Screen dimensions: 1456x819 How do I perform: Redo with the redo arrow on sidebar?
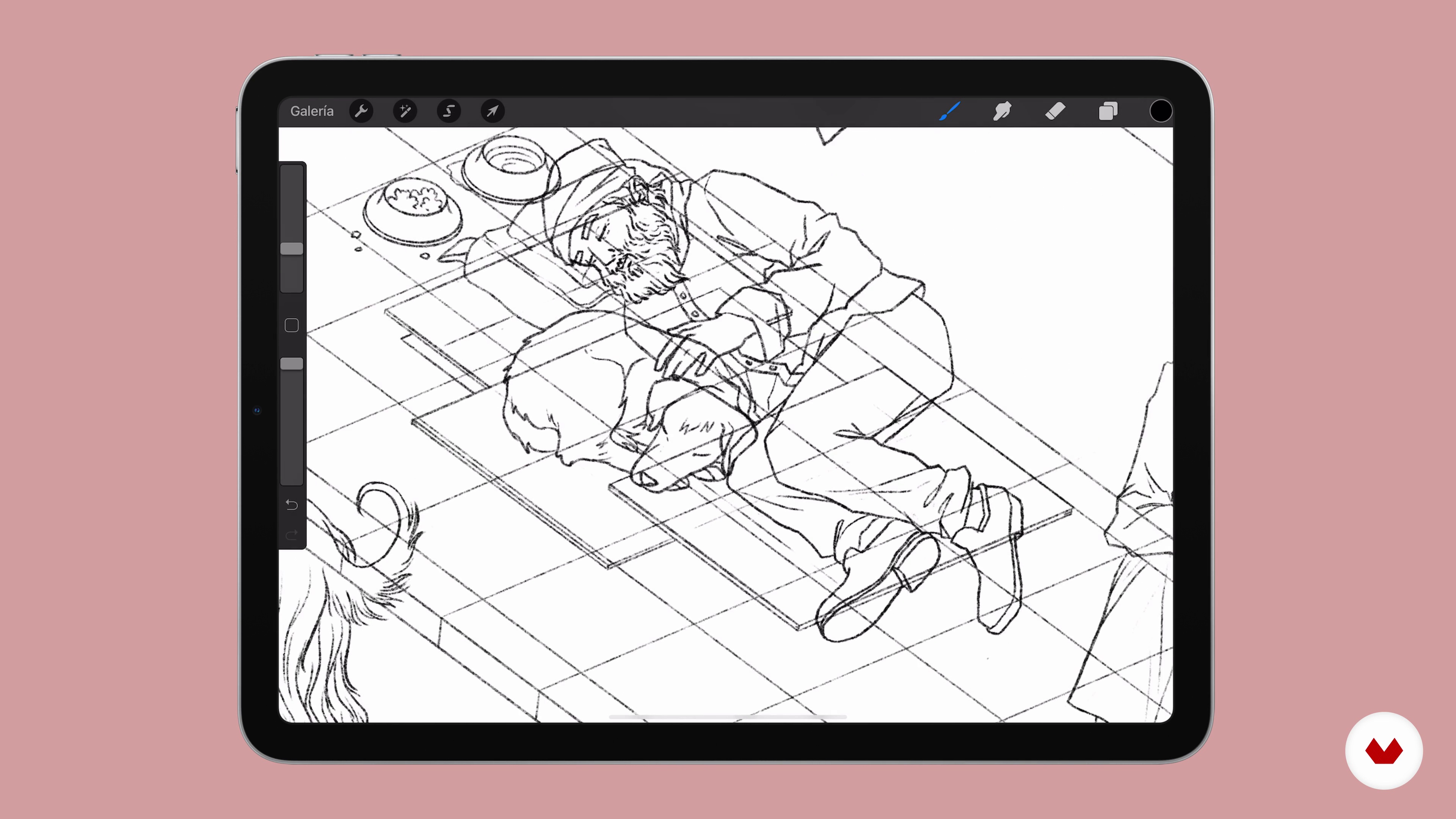click(x=292, y=535)
